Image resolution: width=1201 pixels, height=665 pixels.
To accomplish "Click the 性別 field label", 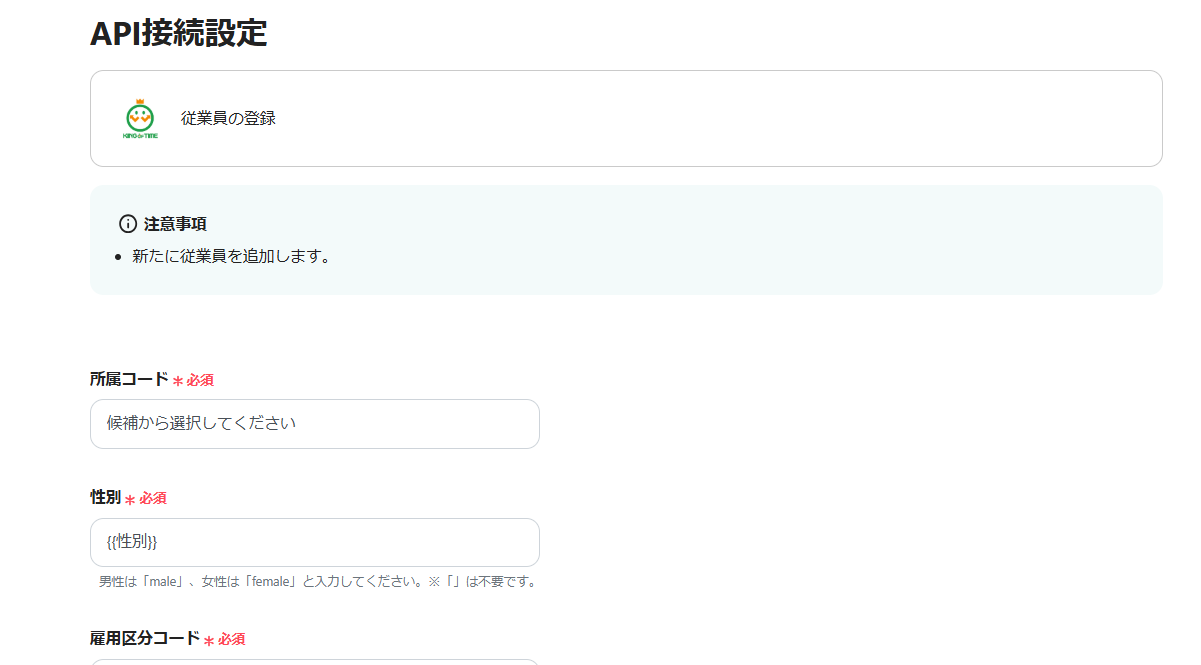I will pyautogui.click(x=105, y=497).
